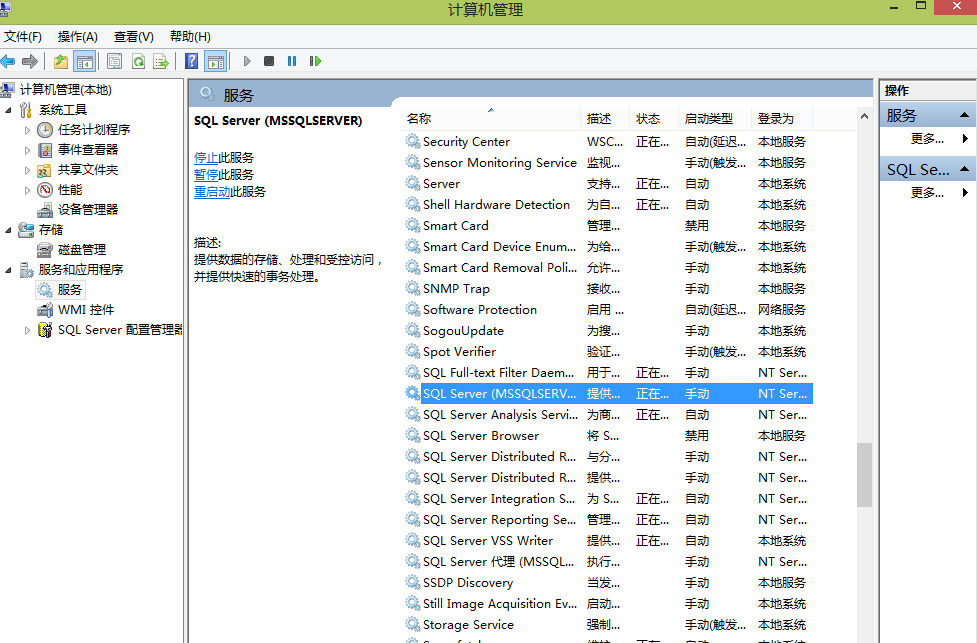Select SQL Server 配置管理器 tree icon
Viewport: 977px width, 643px height.
tap(45, 330)
